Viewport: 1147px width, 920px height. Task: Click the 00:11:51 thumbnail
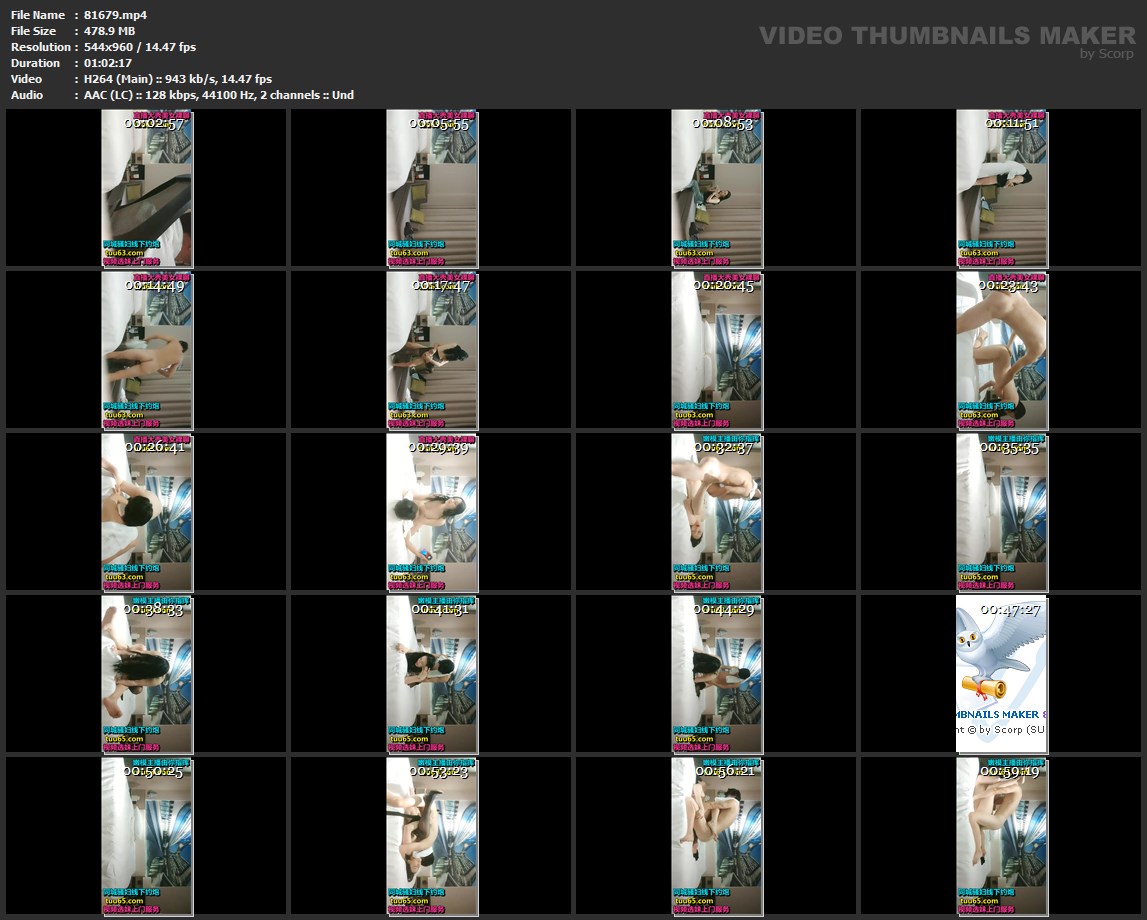coord(1001,188)
